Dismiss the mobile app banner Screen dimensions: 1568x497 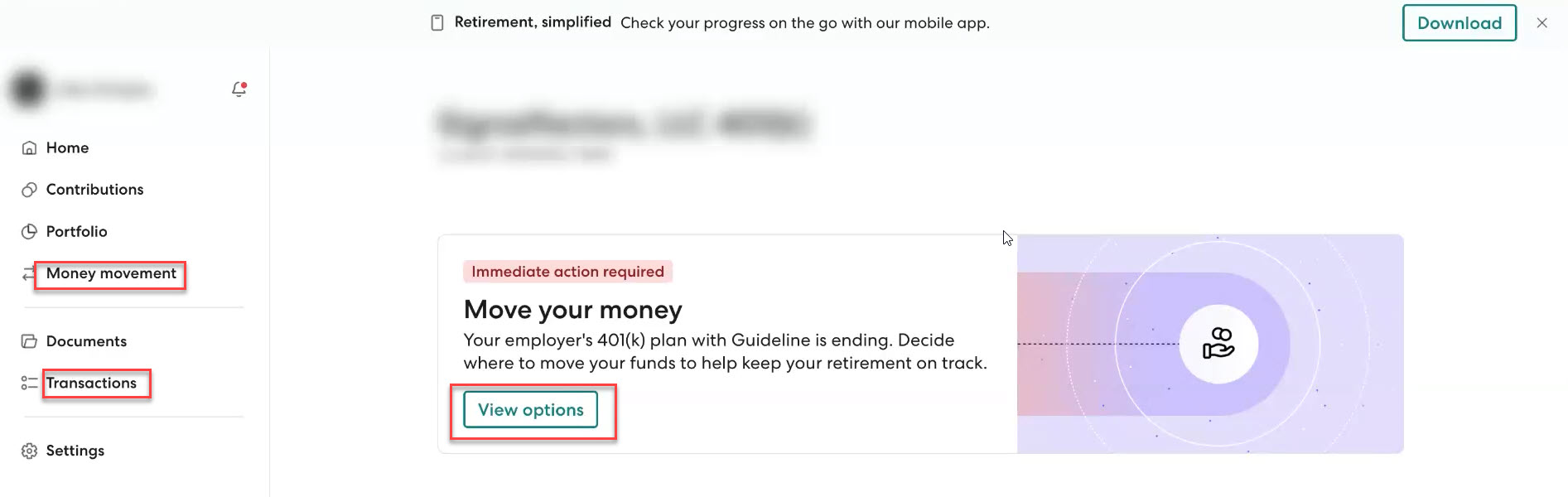tap(1541, 23)
